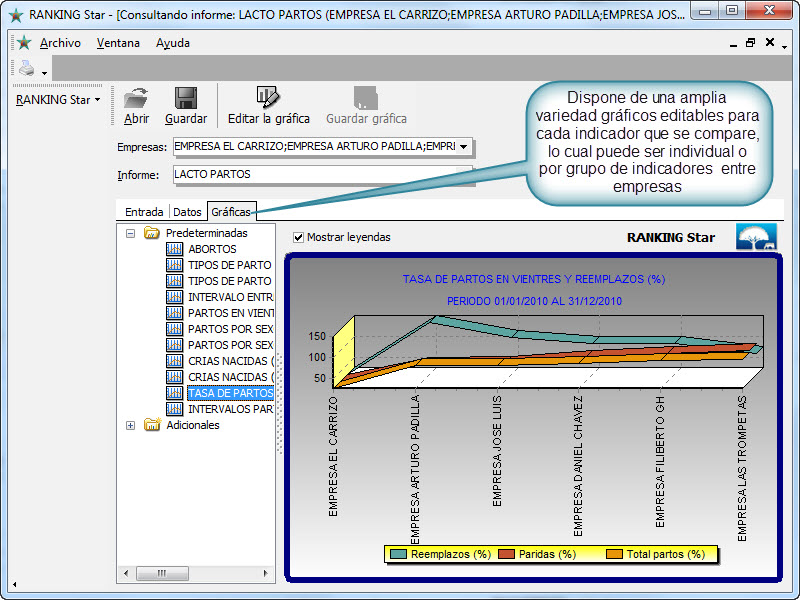Click the Predeterminadas folder label
Image resolution: width=800 pixels, height=600 pixels.
(207, 233)
